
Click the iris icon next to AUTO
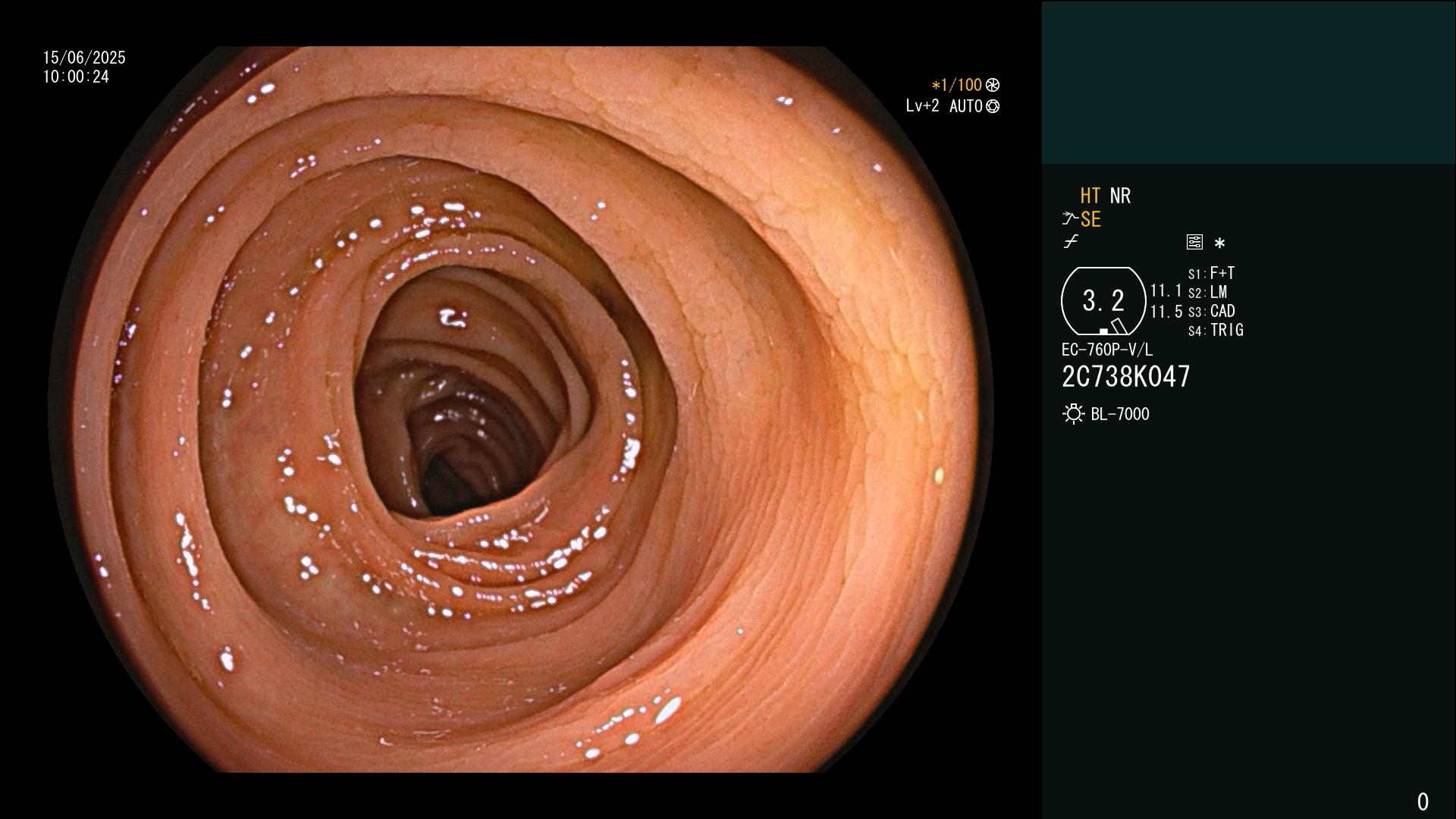pos(993,106)
